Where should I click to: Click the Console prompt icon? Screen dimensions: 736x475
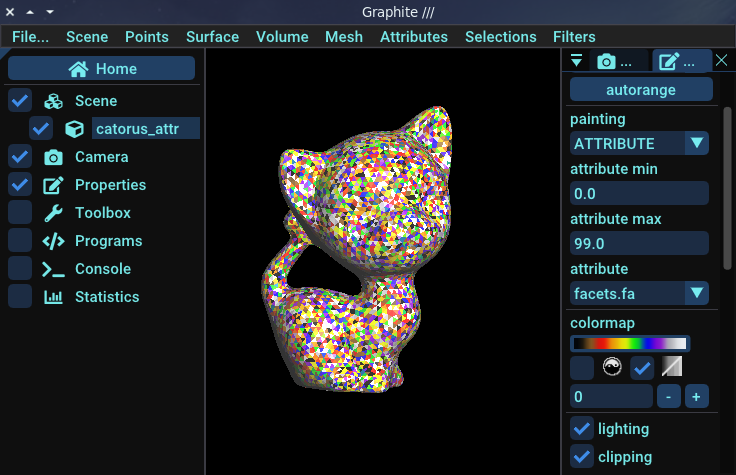[x=54, y=269]
